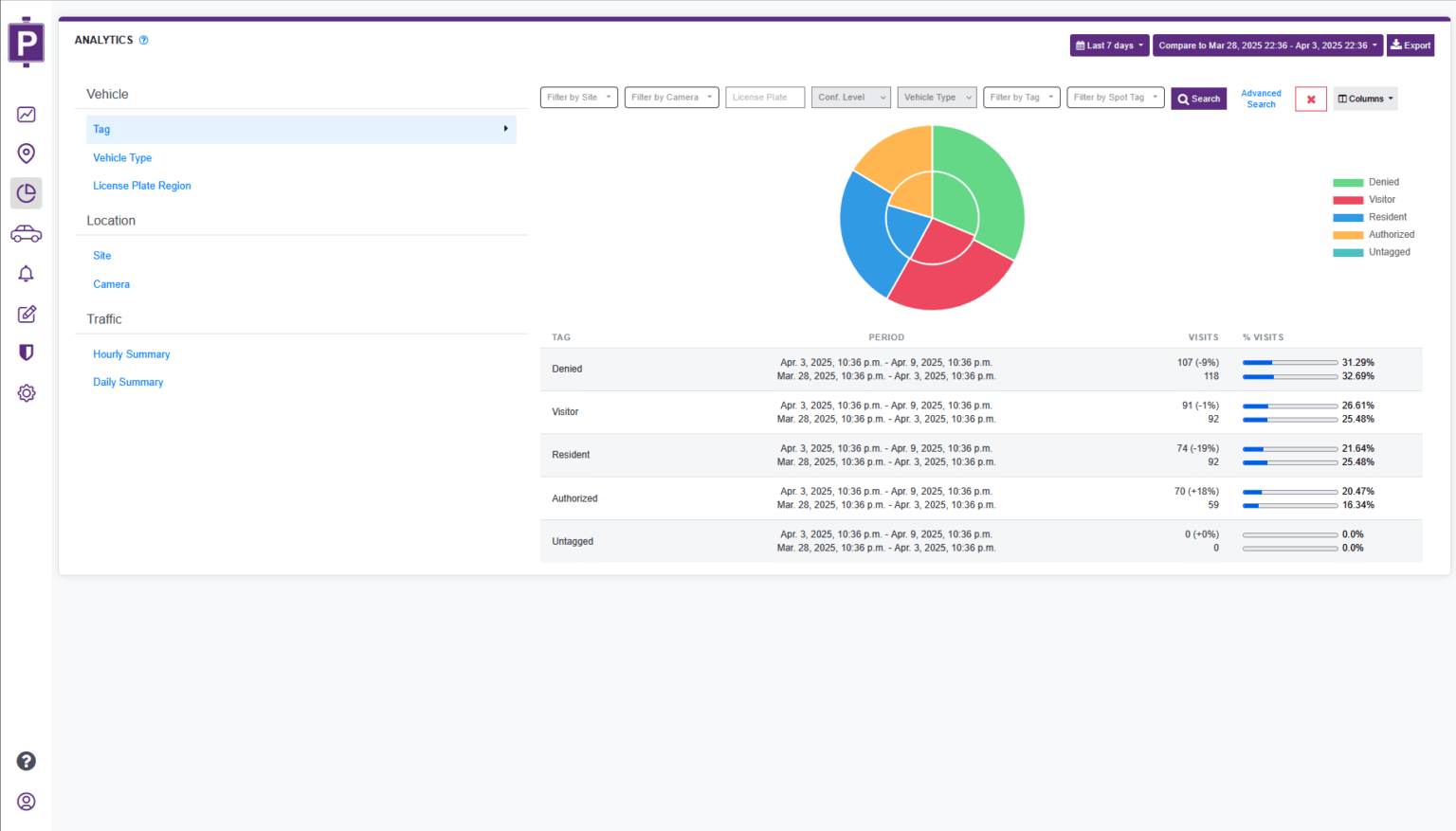The image size is (1456, 831).
Task: Open the shield icon in sidebar
Action: click(27, 352)
